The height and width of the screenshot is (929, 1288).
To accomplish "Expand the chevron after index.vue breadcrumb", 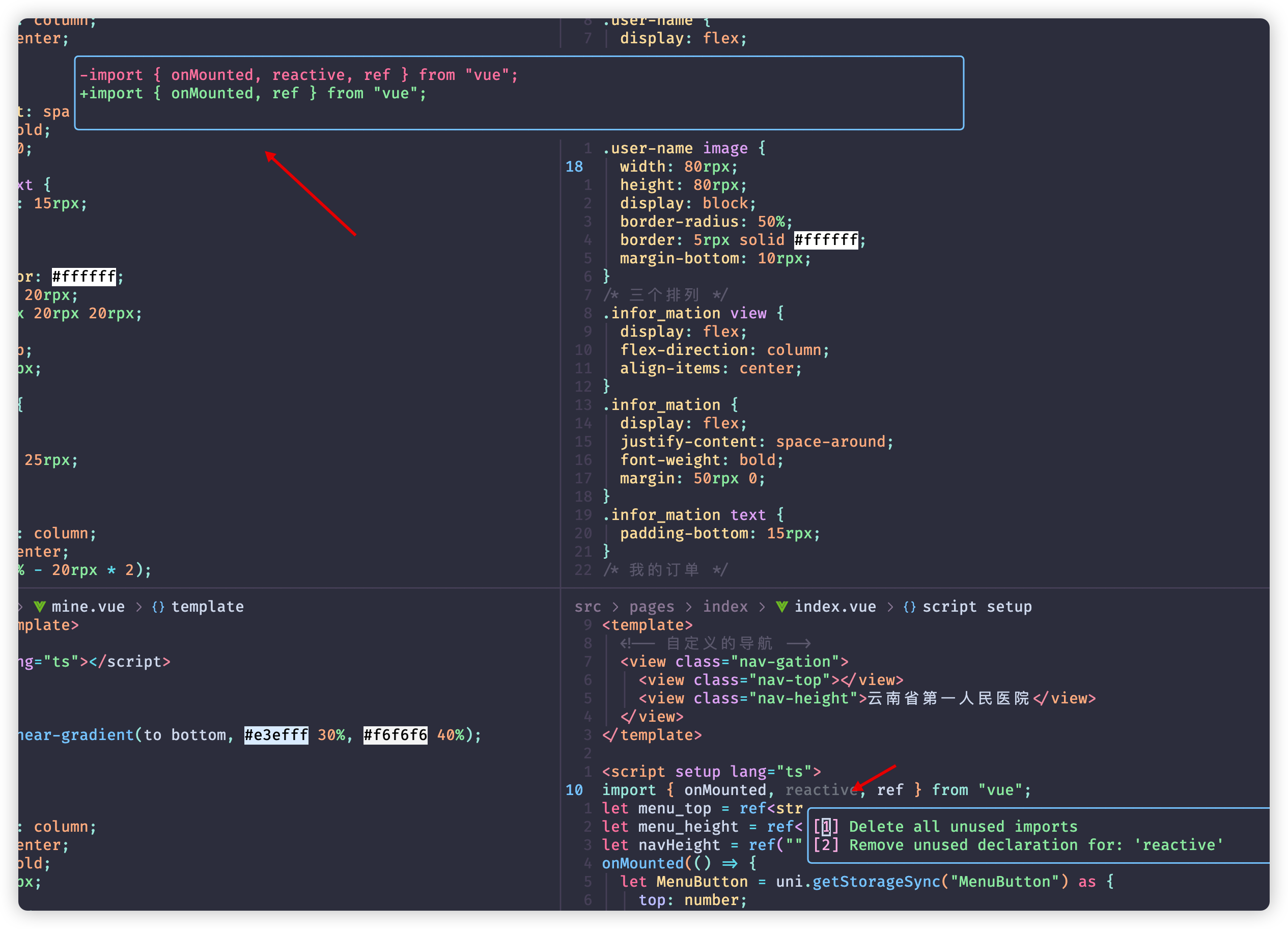I will (x=890, y=606).
